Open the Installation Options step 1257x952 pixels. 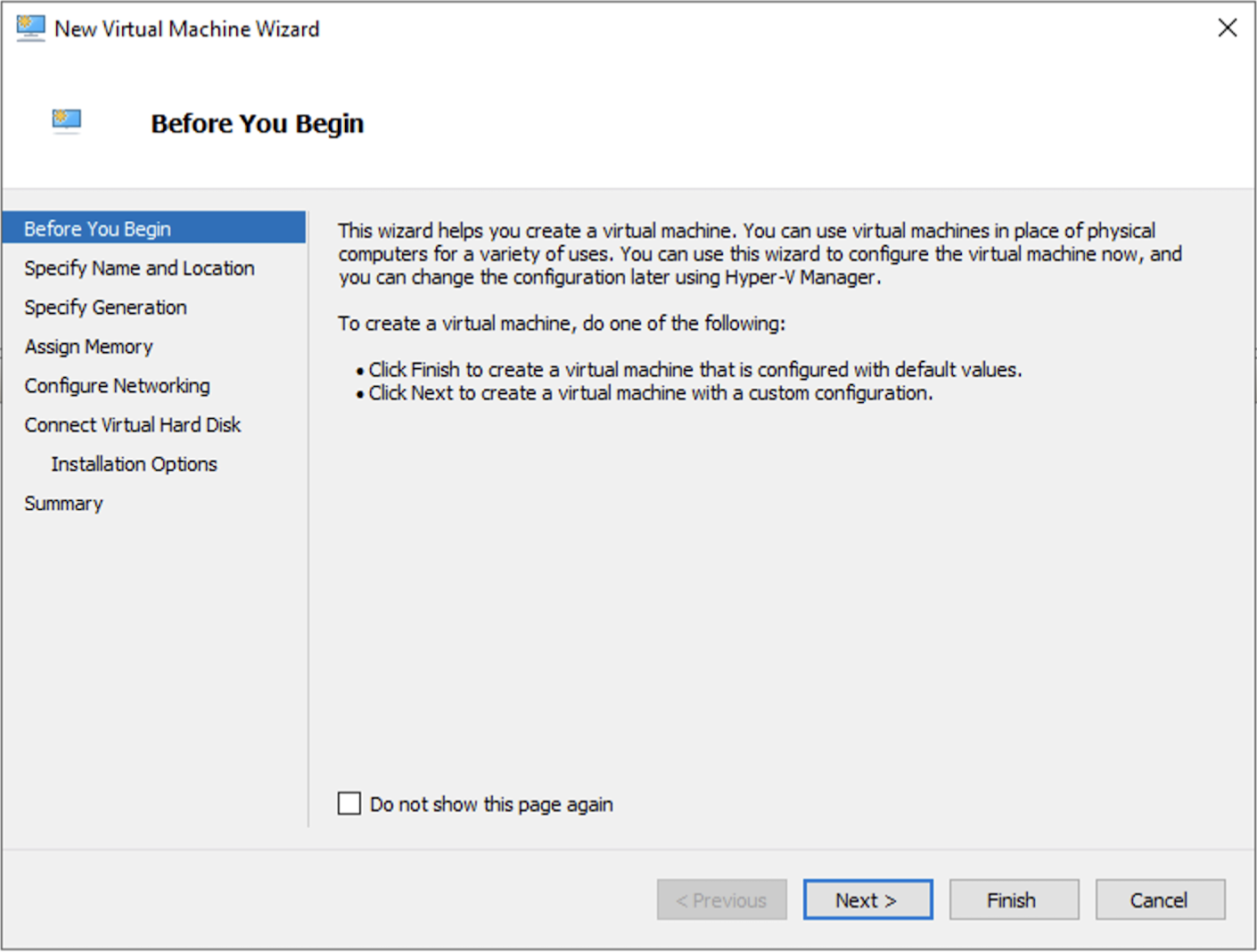(x=134, y=464)
